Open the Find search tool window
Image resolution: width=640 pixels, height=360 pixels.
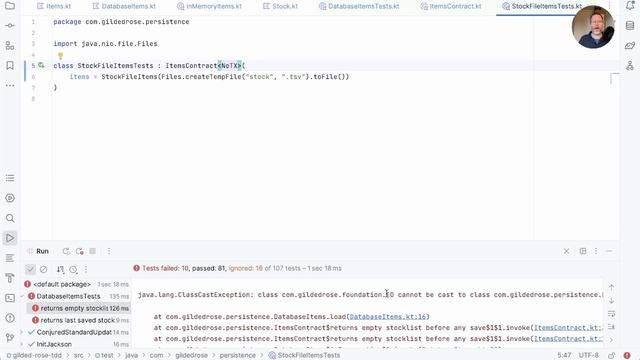point(10,218)
